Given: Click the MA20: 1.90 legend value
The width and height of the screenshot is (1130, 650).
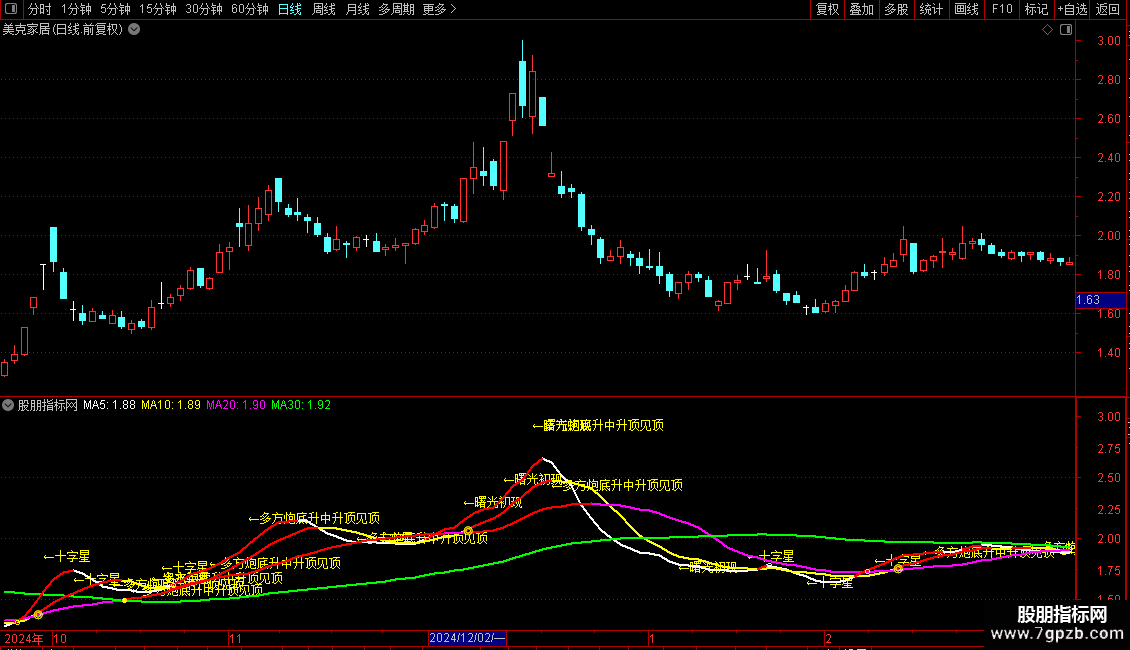Looking at the screenshot, I should 236,405.
